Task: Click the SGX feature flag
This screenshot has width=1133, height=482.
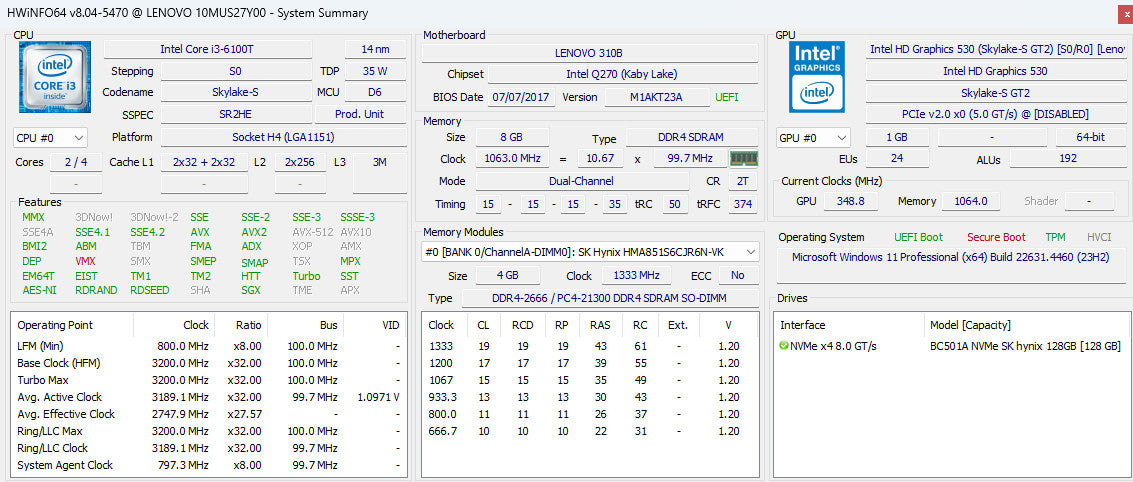Action: point(251,290)
